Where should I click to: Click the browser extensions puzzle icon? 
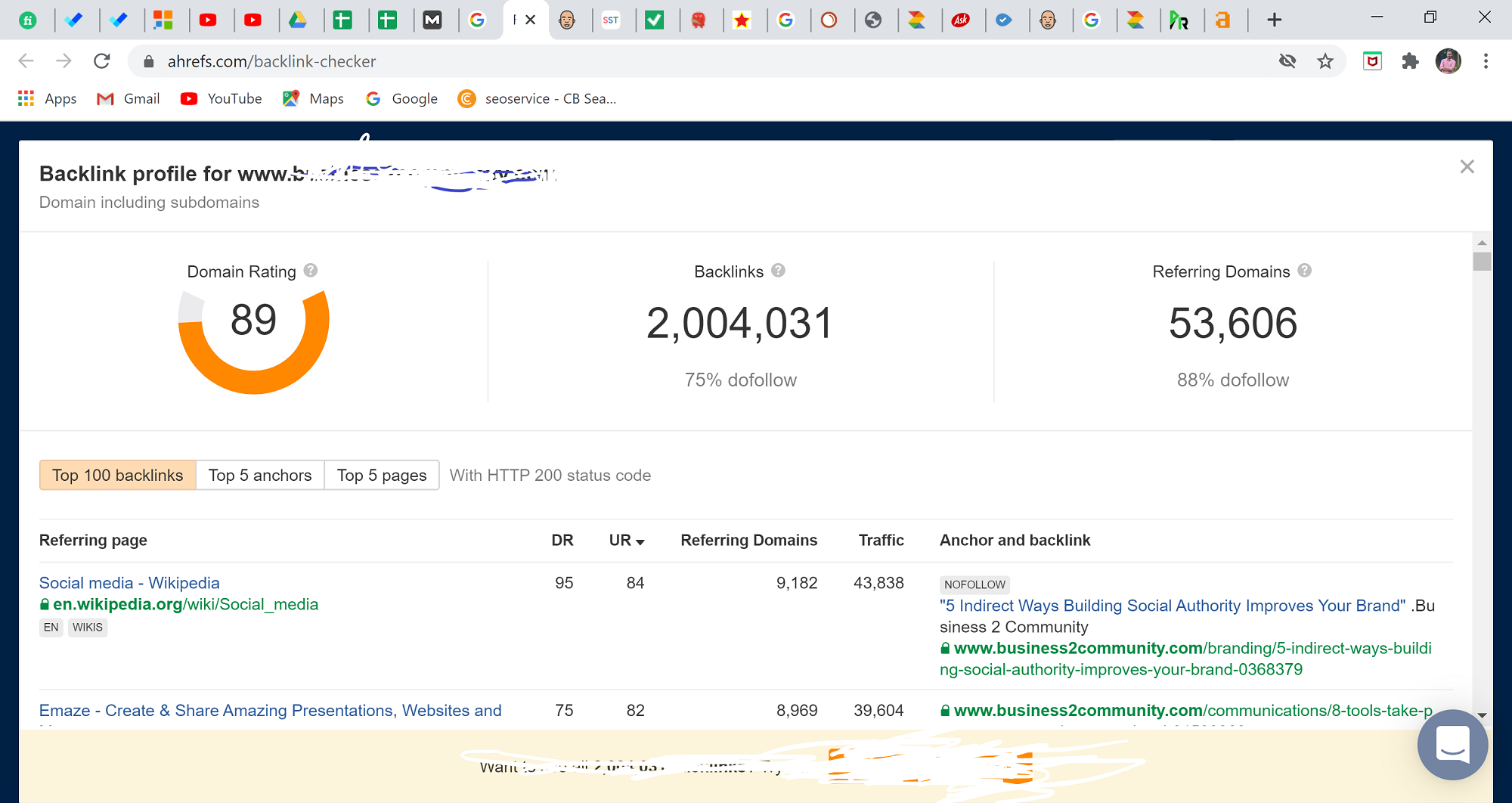tap(1410, 60)
